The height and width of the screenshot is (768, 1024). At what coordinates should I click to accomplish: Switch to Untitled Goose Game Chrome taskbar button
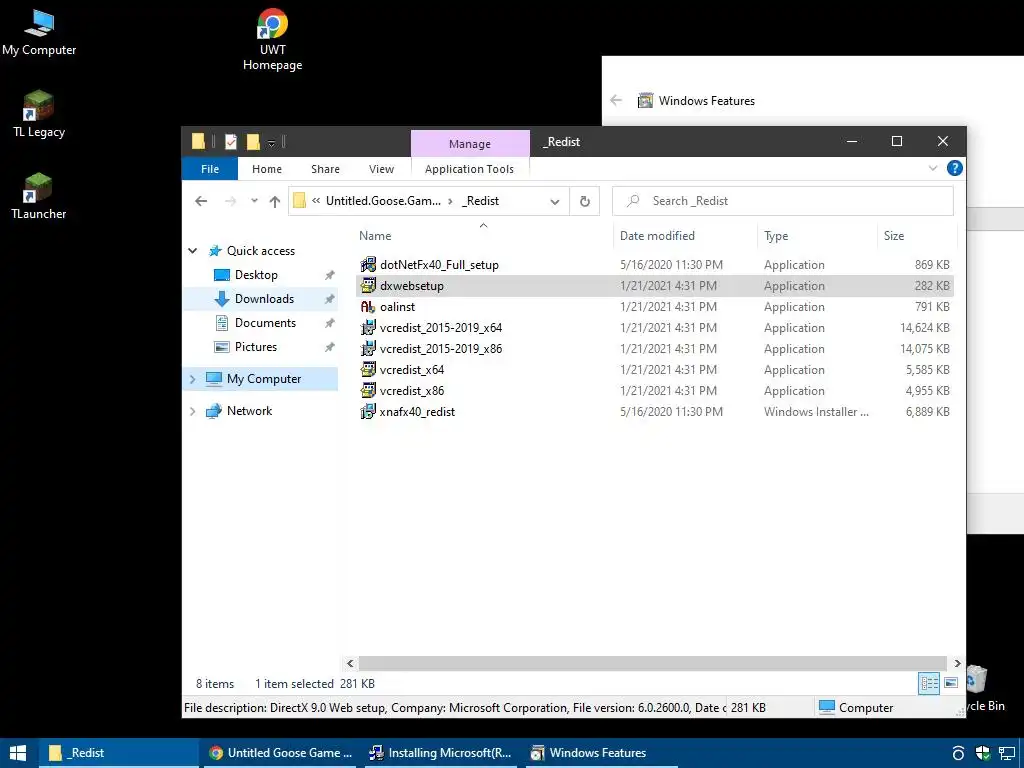280,753
